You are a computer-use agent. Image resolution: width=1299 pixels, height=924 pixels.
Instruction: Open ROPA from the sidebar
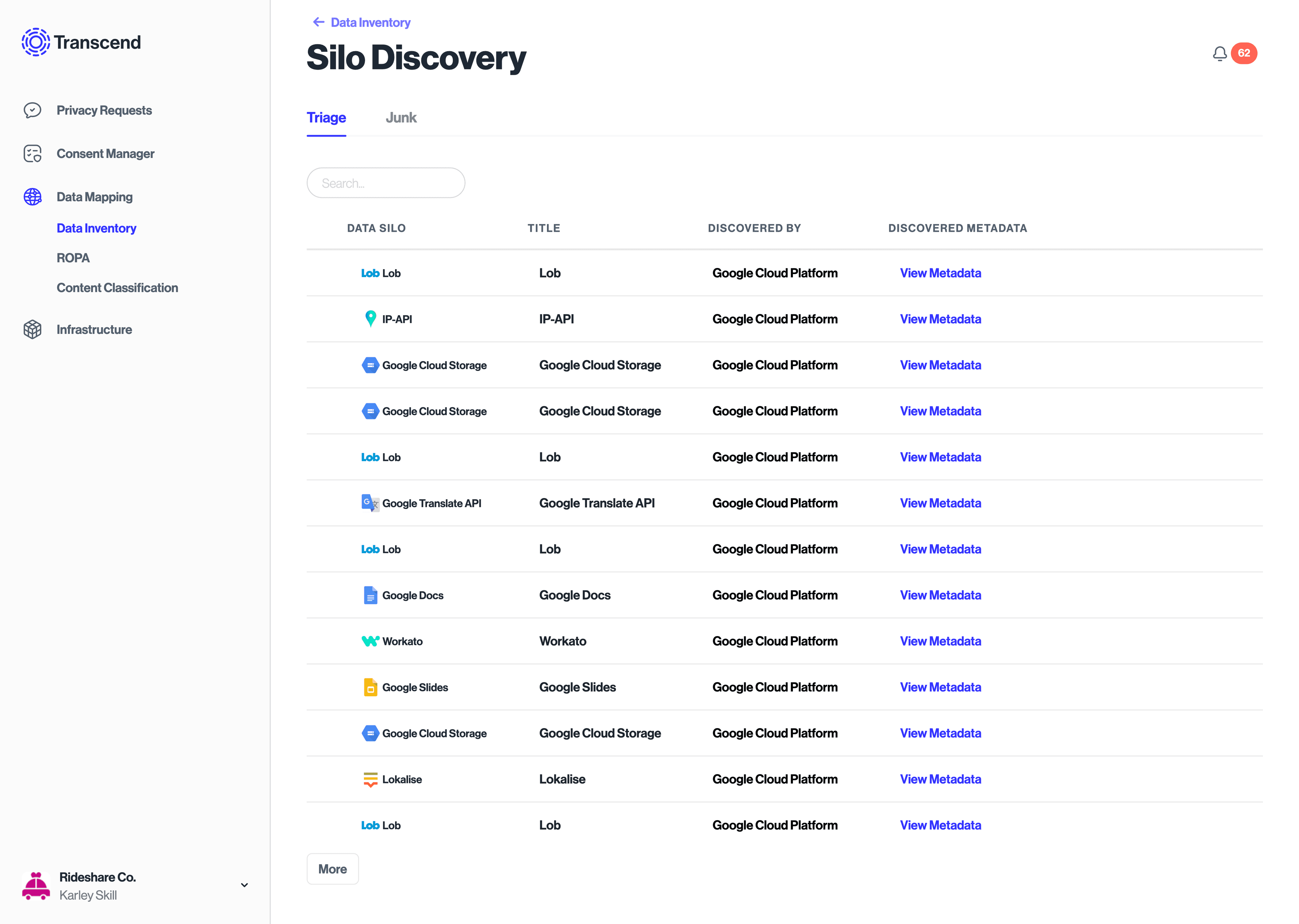(x=73, y=257)
